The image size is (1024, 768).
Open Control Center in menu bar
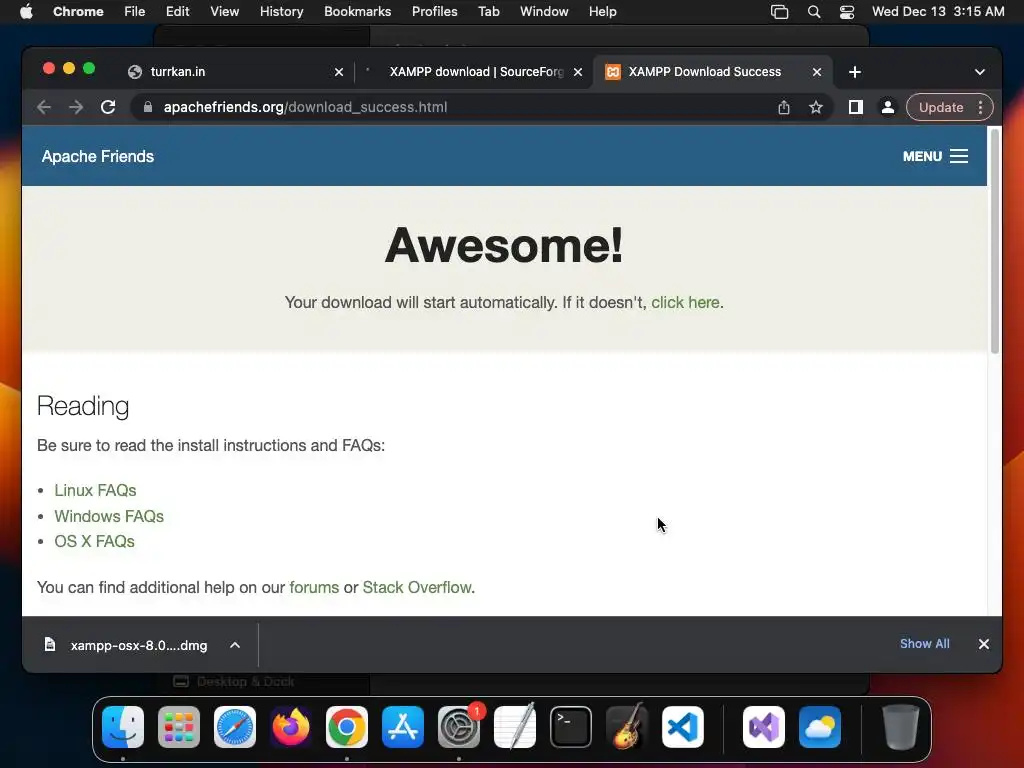[847, 12]
